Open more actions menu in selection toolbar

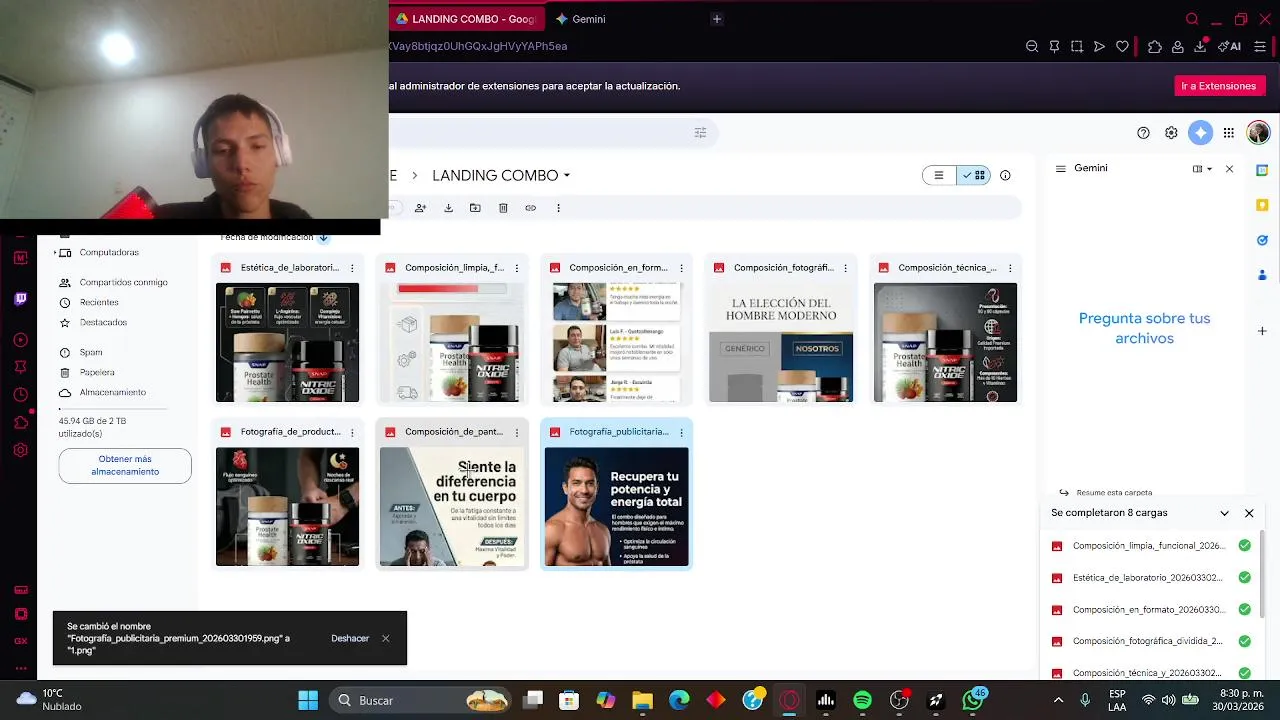(x=558, y=208)
